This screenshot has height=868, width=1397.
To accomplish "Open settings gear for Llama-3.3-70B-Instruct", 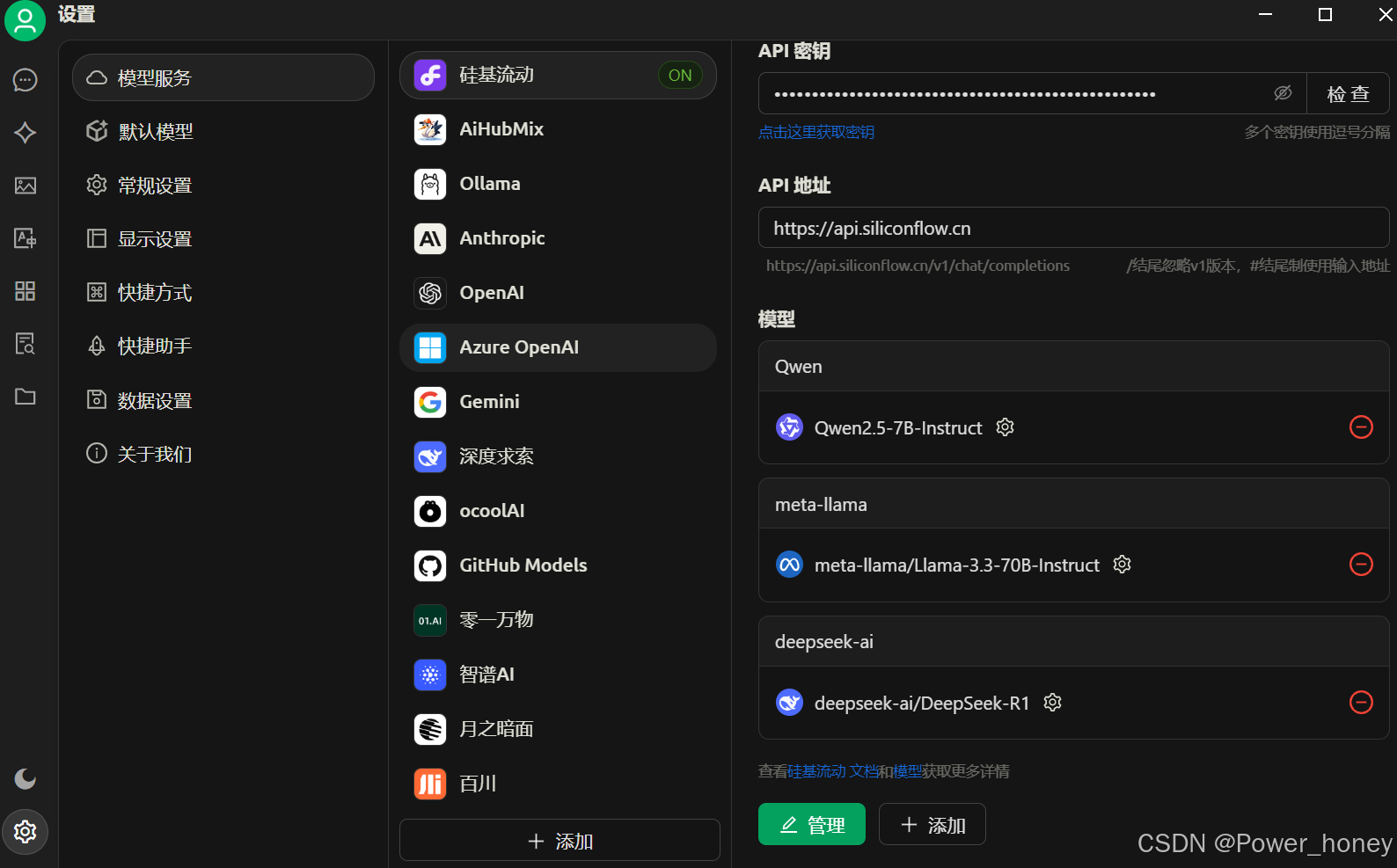I will pyautogui.click(x=1123, y=565).
